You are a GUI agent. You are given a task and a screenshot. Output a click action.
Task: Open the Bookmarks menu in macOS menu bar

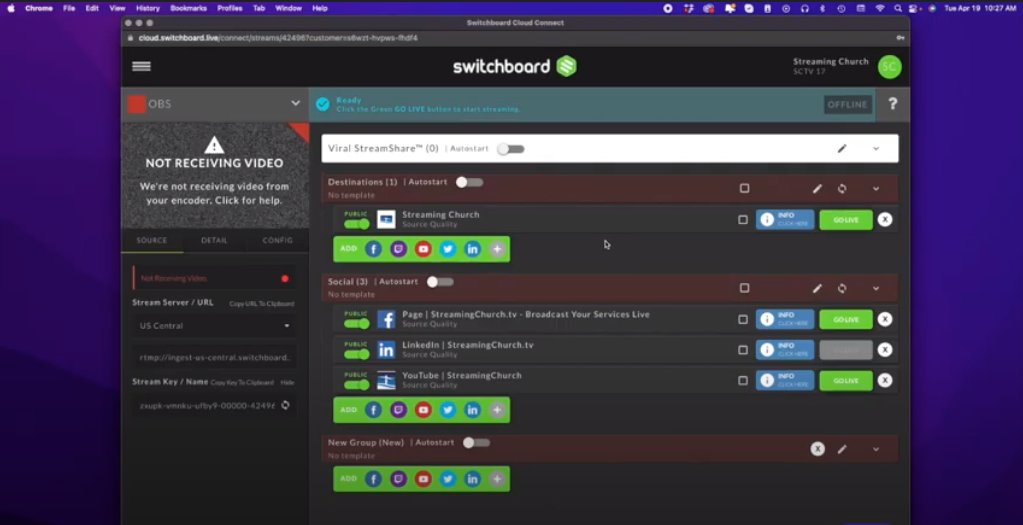[x=188, y=8]
